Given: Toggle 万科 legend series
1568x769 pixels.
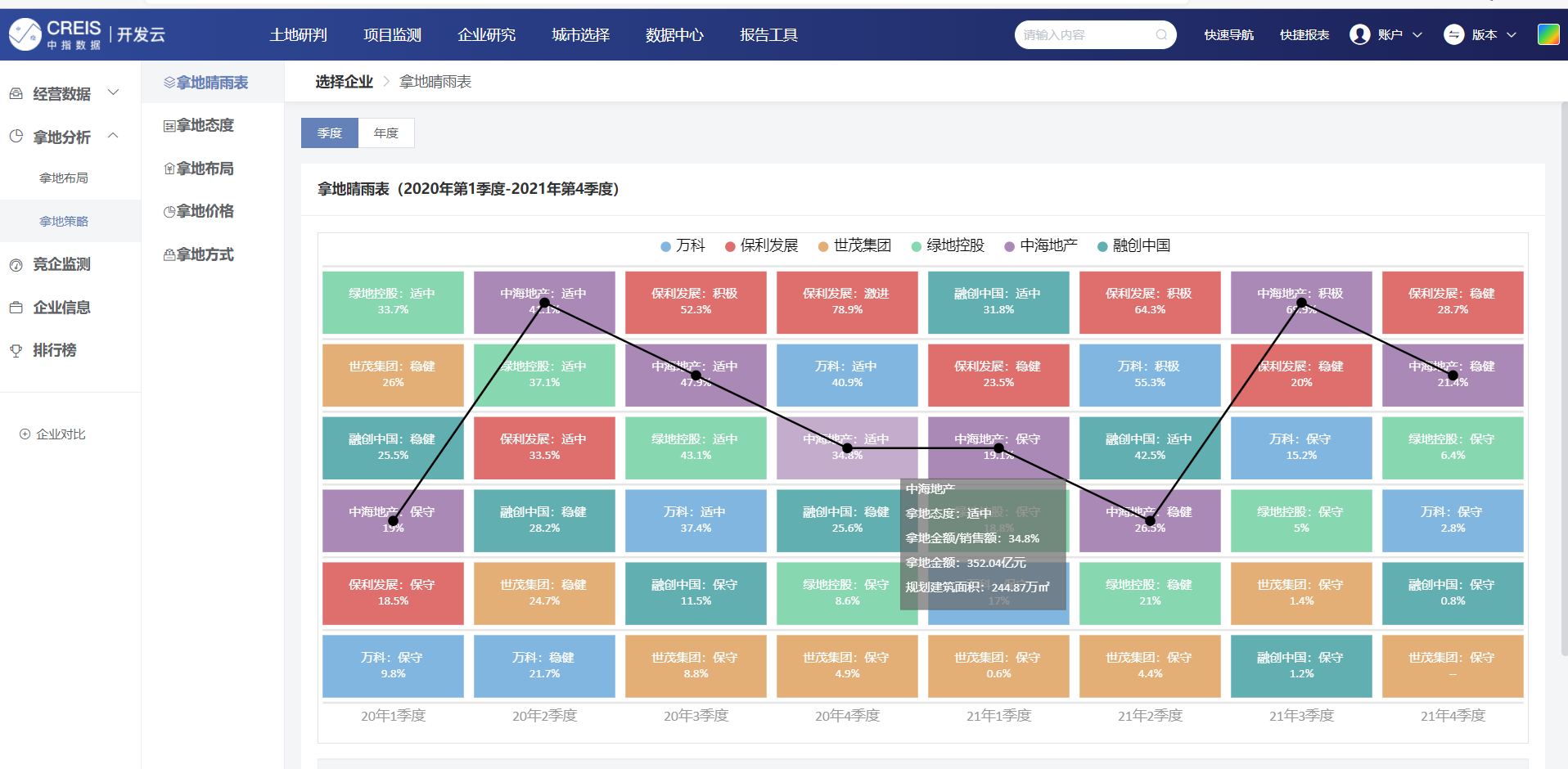Looking at the screenshot, I should click(x=683, y=245).
